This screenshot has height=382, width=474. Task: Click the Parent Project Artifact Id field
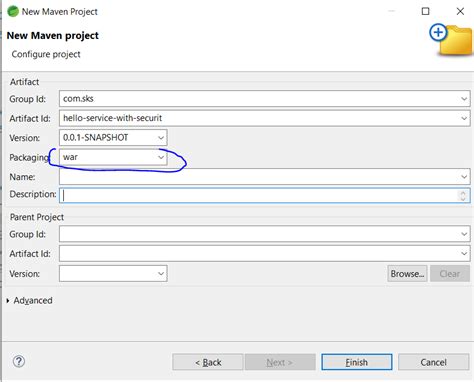265,254
